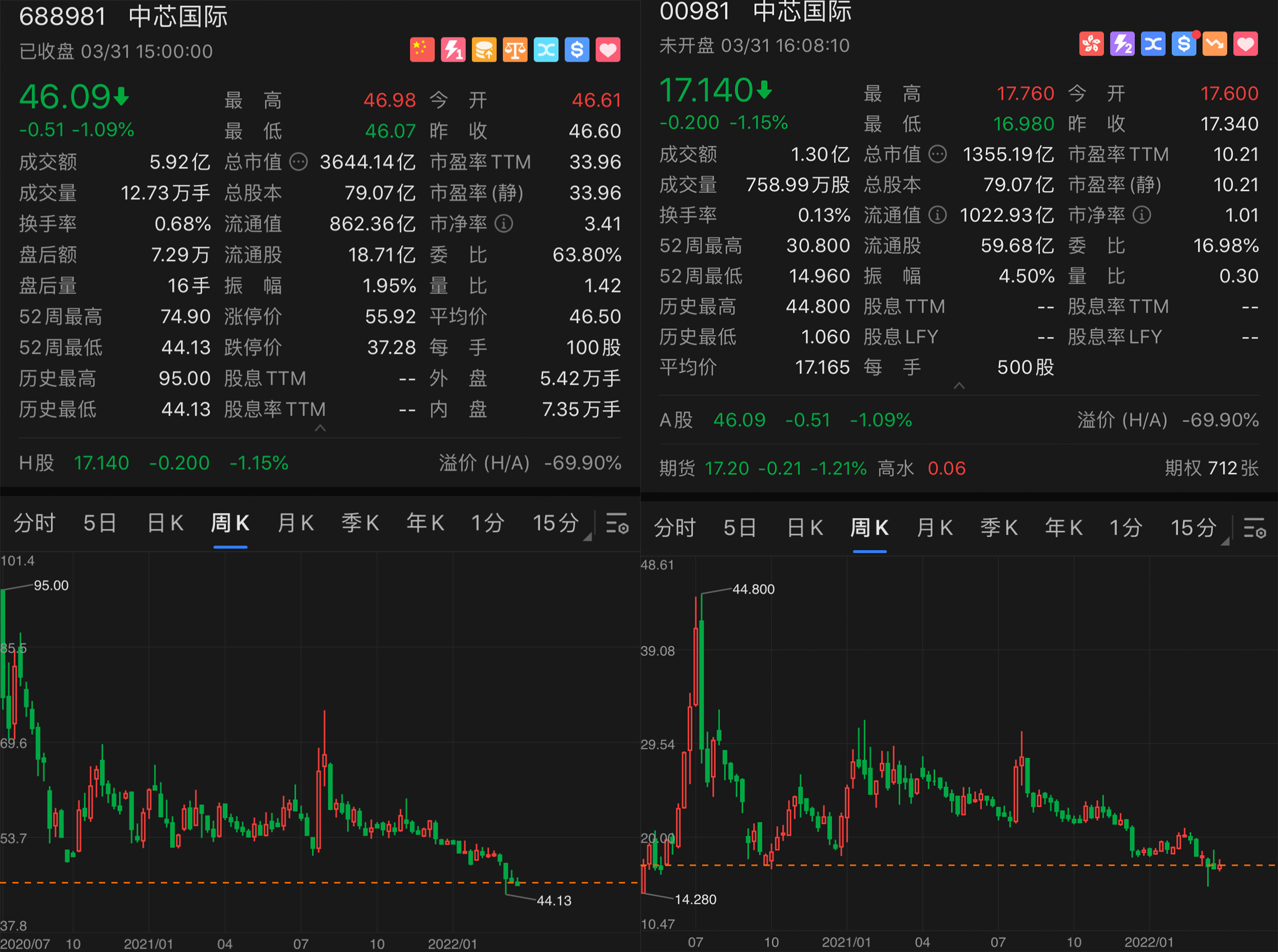1278x952 pixels.
Task: Expand more minute intervals after 15分 in 00981 panel
Action: pyautogui.click(x=1225, y=541)
